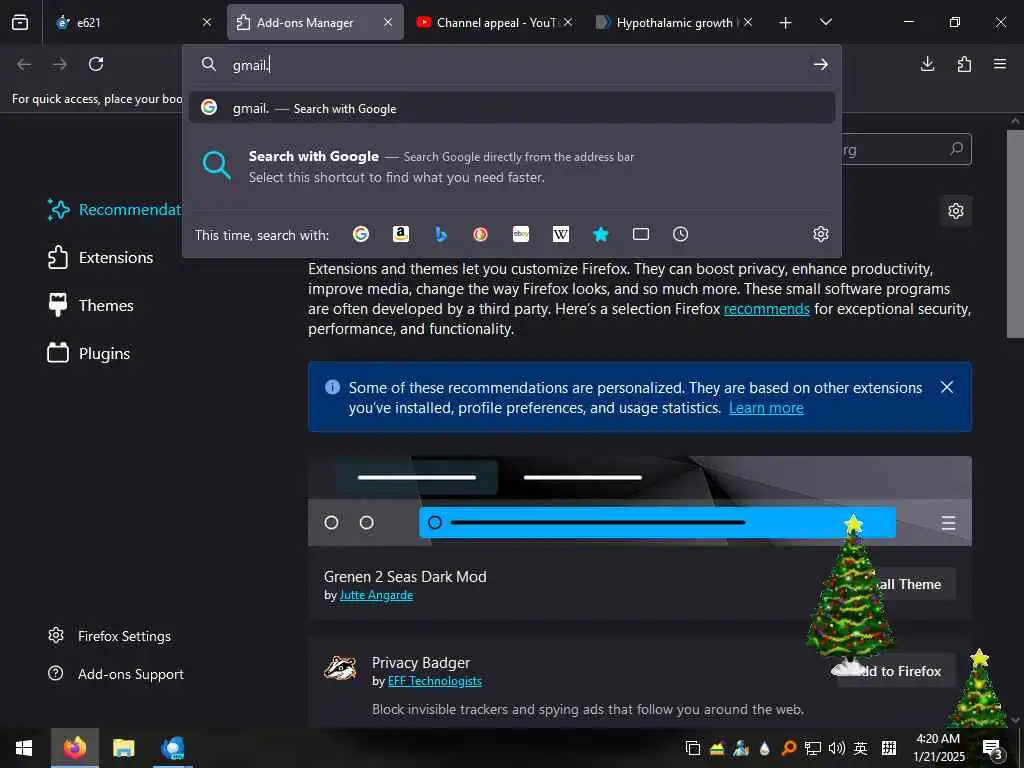Close the Add-ons Manager tab

tap(388, 22)
